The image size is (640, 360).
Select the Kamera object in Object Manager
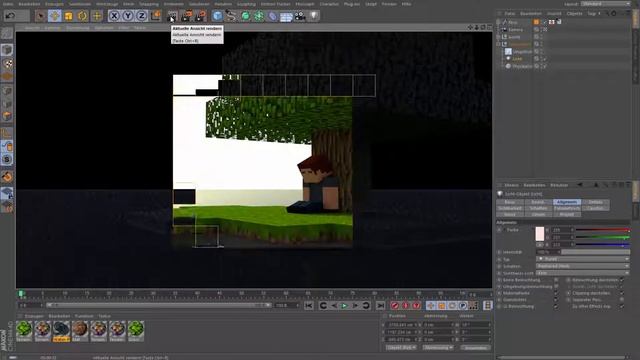point(516,29)
